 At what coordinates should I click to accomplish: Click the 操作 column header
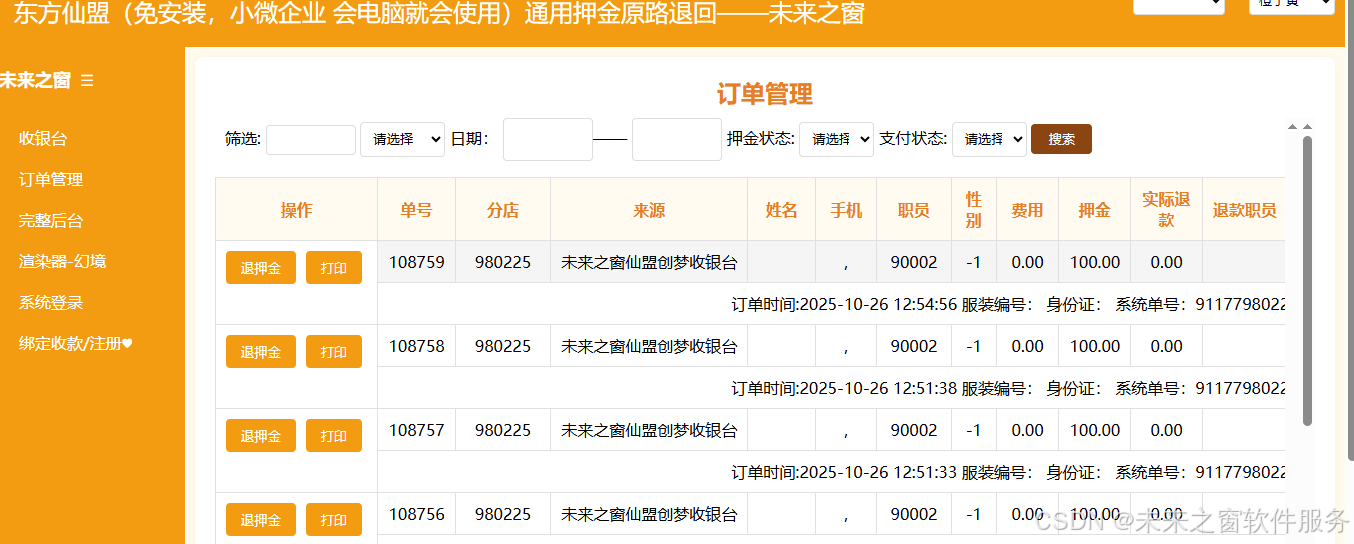[296, 210]
